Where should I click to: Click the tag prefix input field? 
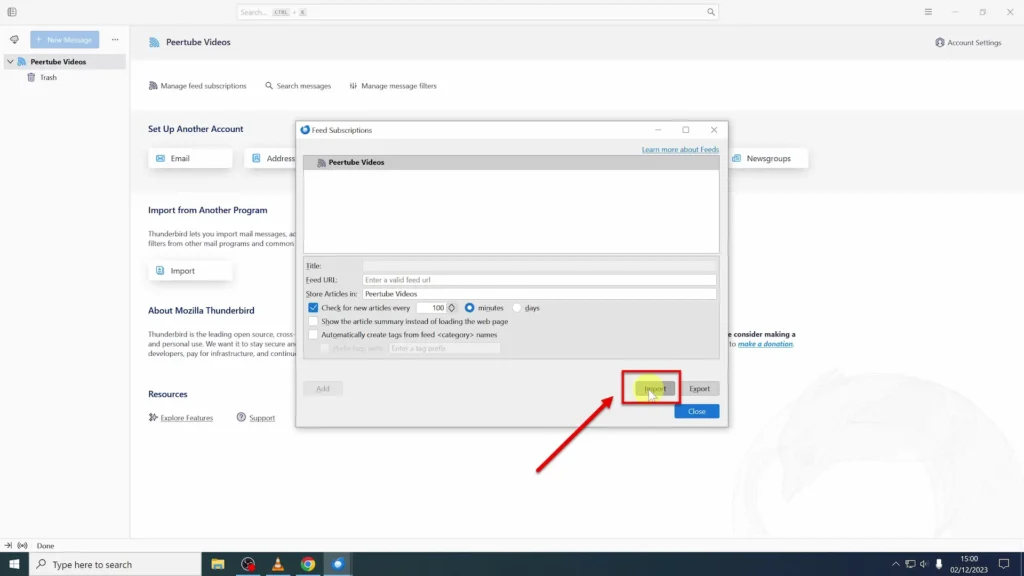click(x=444, y=348)
